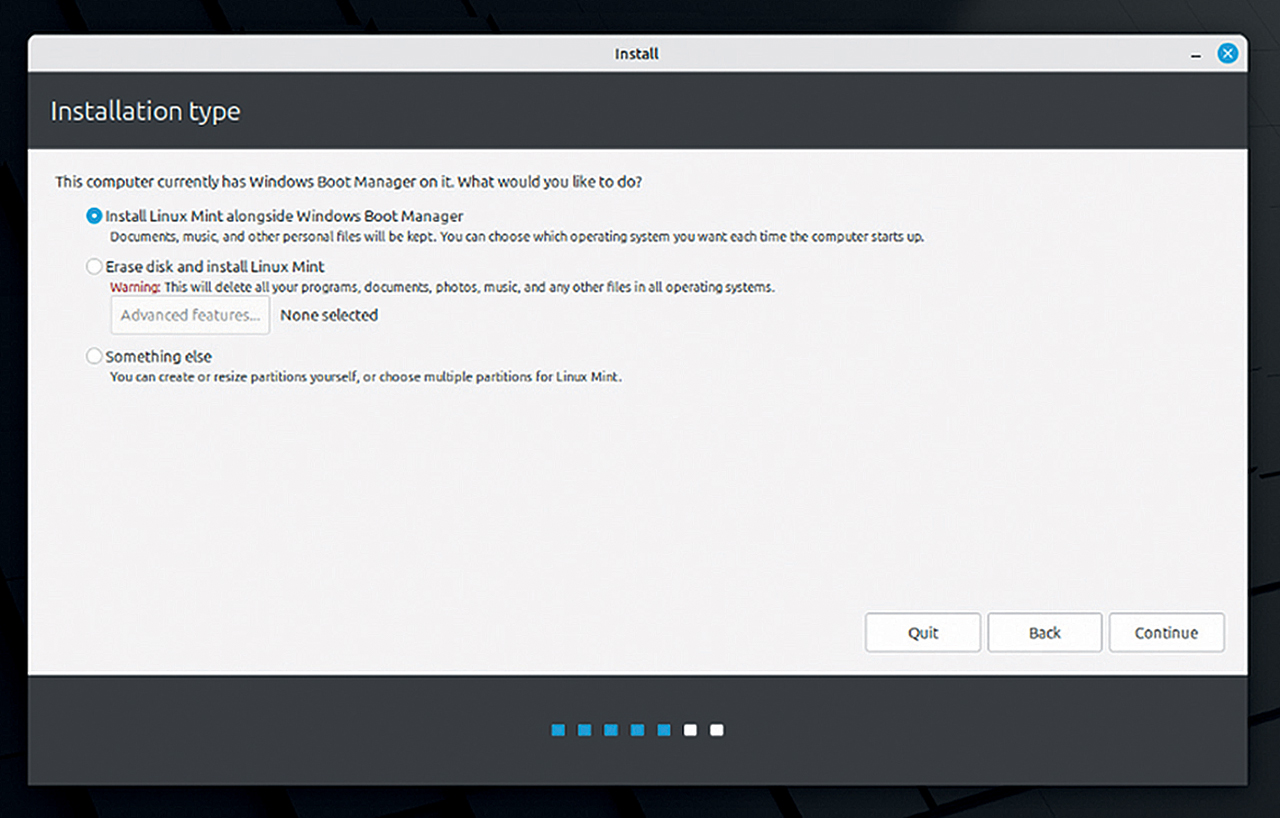Click the None selected status label

pyautogui.click(x=329, y=315)
